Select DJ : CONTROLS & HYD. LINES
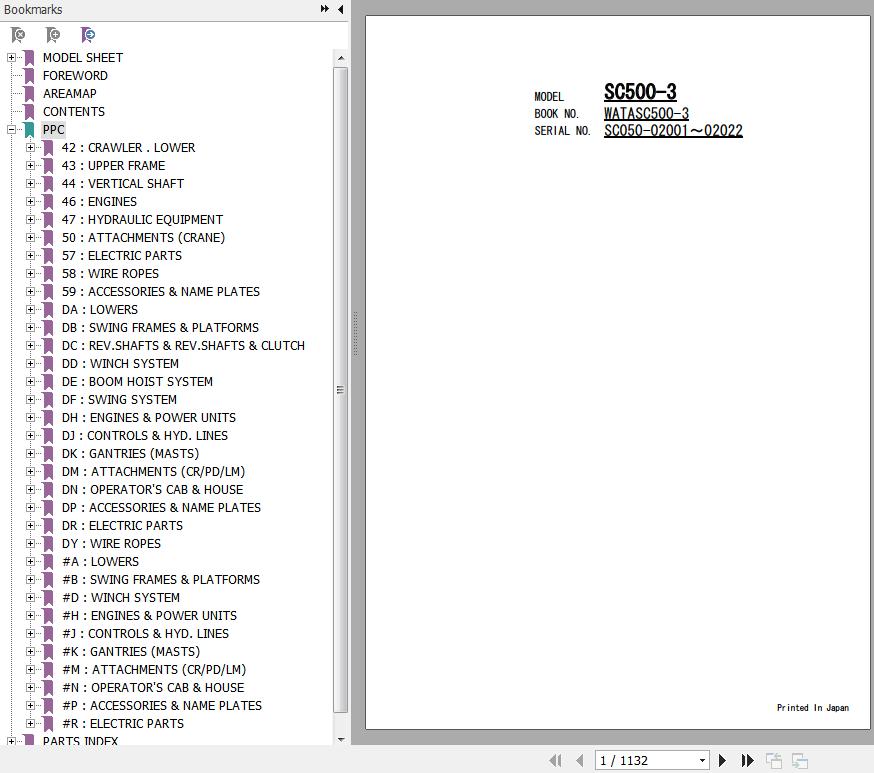The image size is (874, 773). pos(145,435)
